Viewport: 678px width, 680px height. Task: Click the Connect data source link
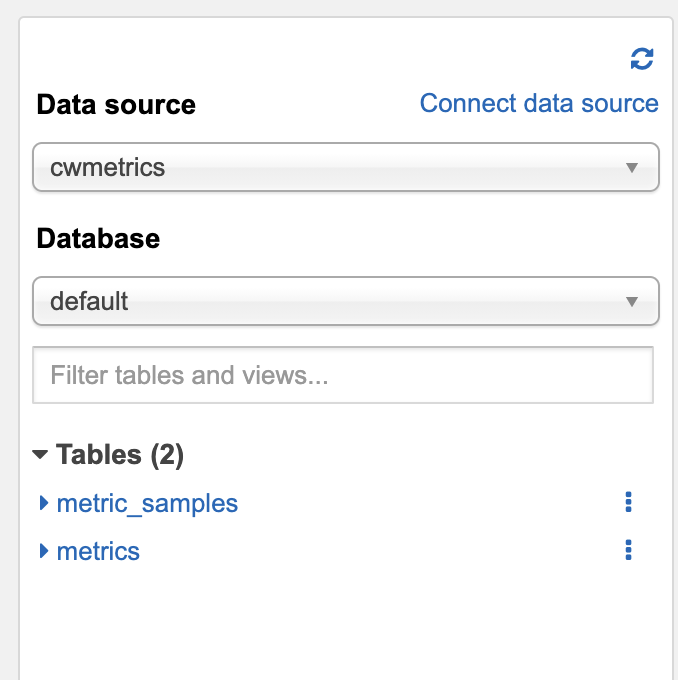[539, 103]
